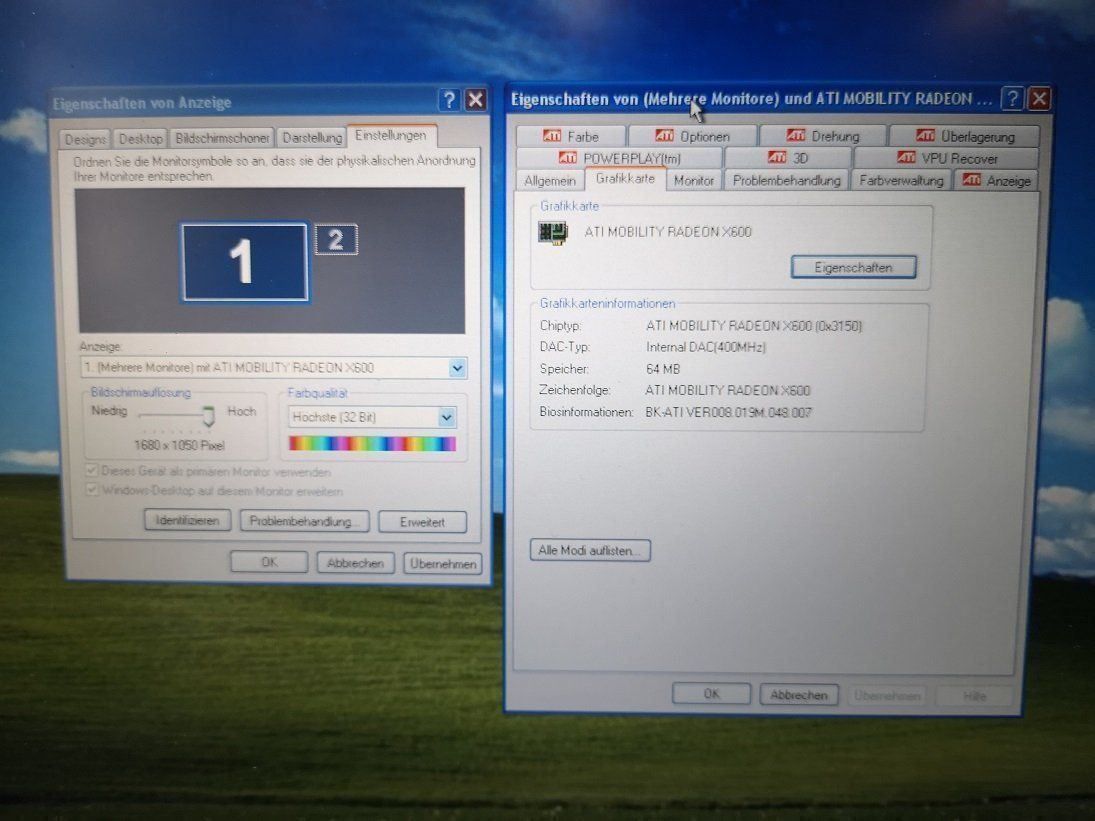Select monitor 2 in arrangement preview
Viewport: 1095px width, 821px height.
click(x=336, y=239)
